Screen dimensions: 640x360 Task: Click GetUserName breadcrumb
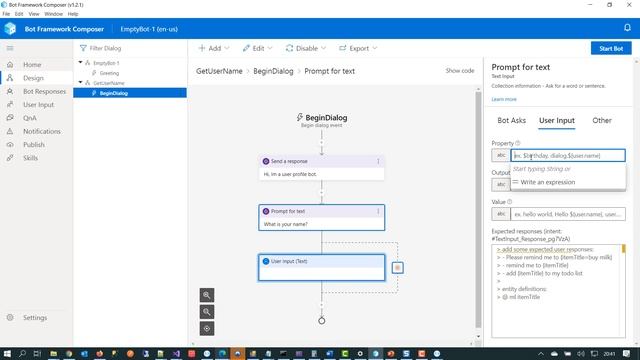219,71
